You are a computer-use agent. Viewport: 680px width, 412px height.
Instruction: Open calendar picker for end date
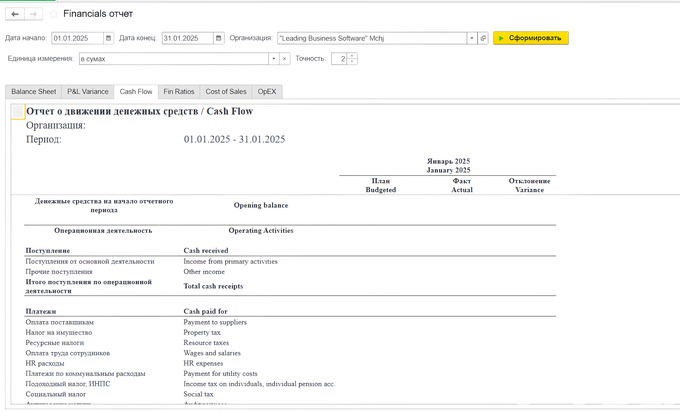[x=219, y=38]
